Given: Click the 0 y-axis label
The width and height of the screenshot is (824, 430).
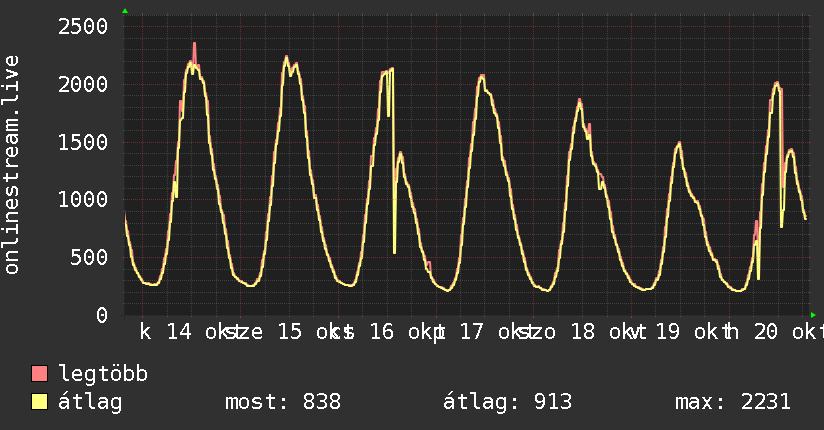Looking at the screenshot, I should [101, 315].
